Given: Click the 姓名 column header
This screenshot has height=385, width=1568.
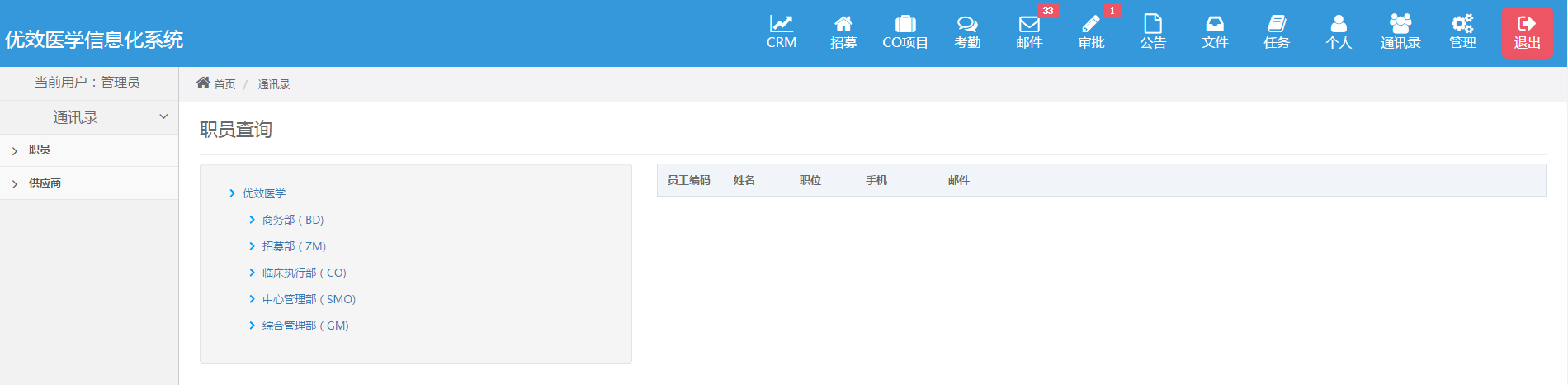Looking at the screenshot, I should pos(744,180).
